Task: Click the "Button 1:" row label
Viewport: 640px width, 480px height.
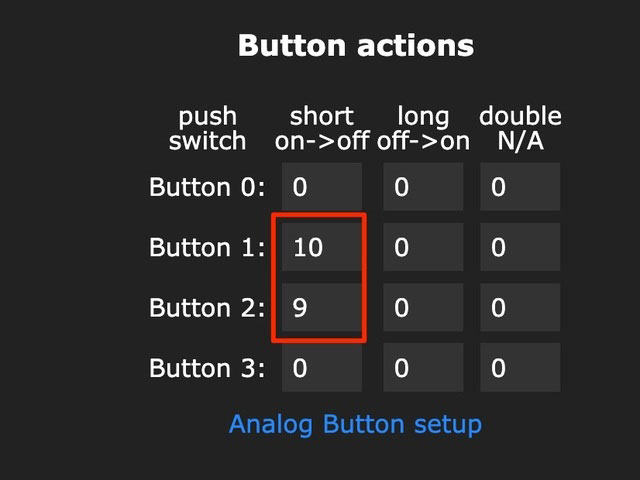Action: (x=208, y=247)
